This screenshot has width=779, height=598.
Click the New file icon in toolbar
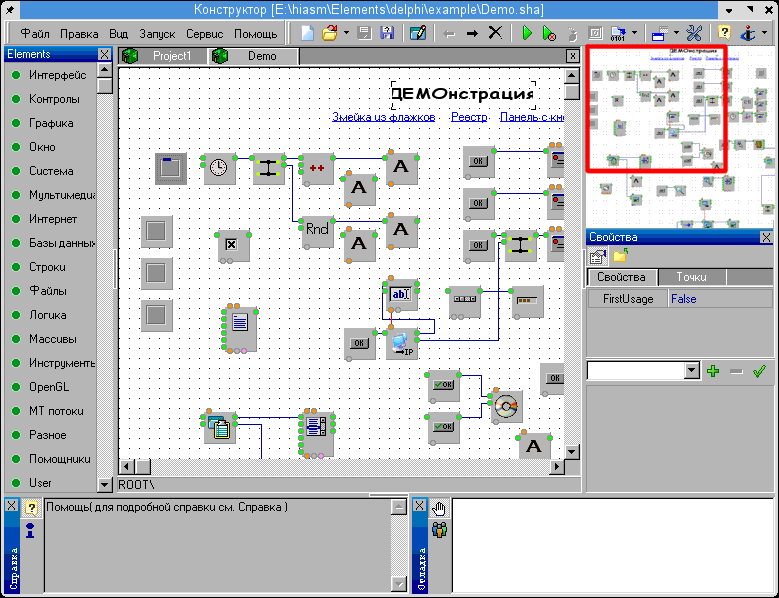307,33
